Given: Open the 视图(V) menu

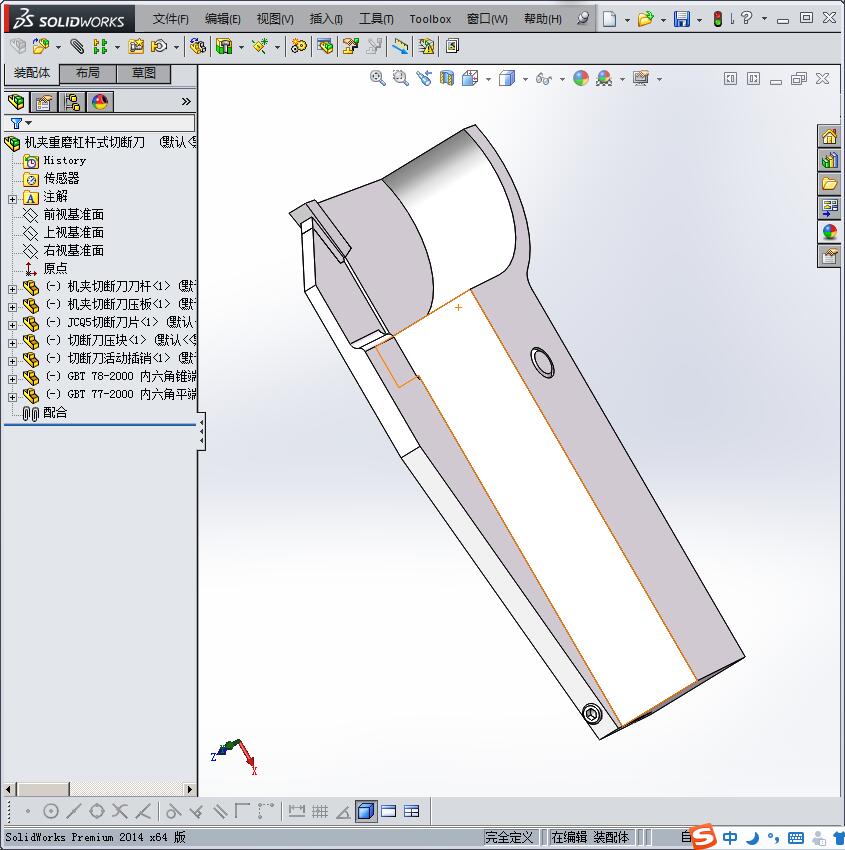Looking at the screenshot, I should pyautogui.click(x=275, y=19).
